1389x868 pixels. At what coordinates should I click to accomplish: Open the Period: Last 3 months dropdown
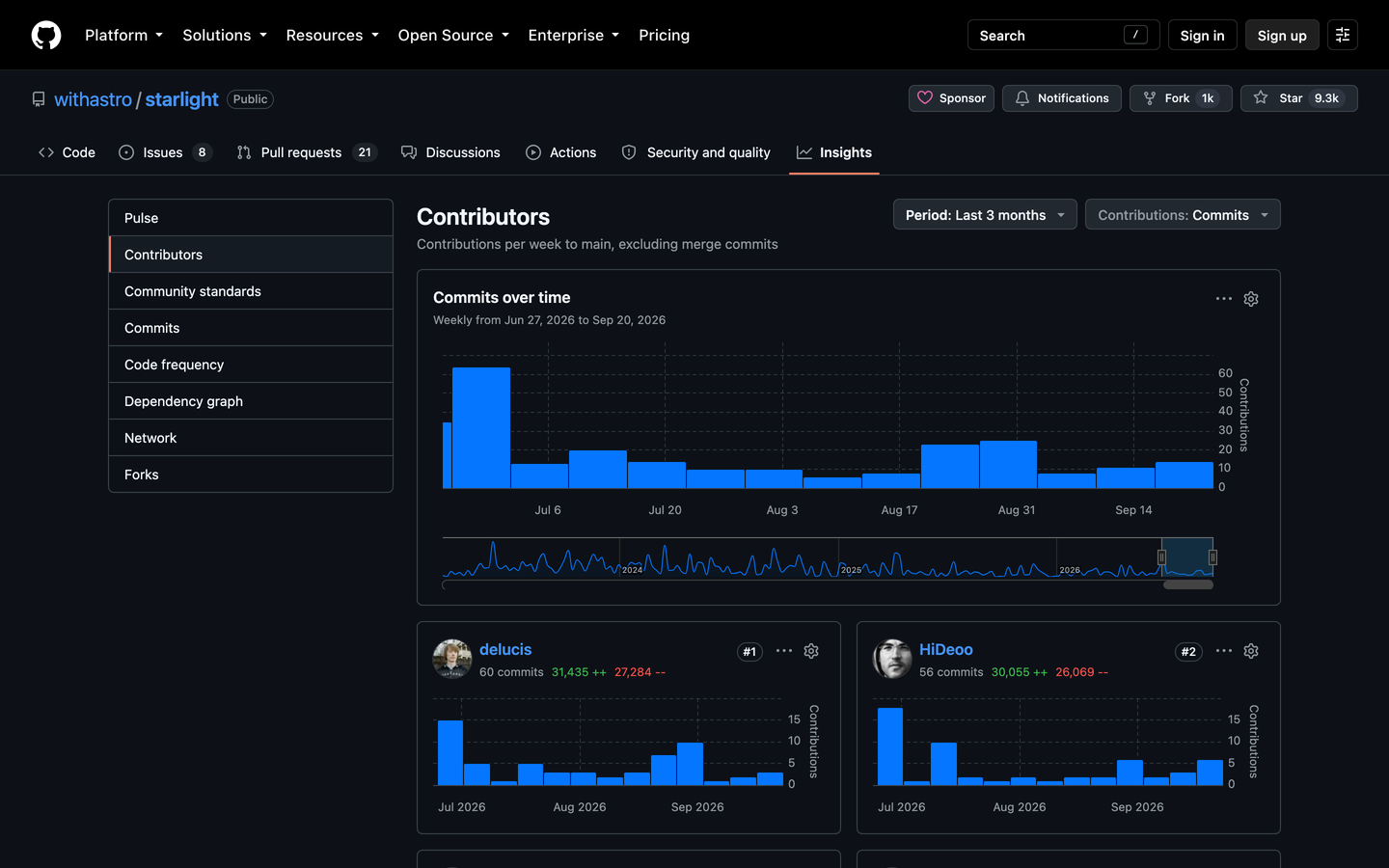tap(985, 214)
